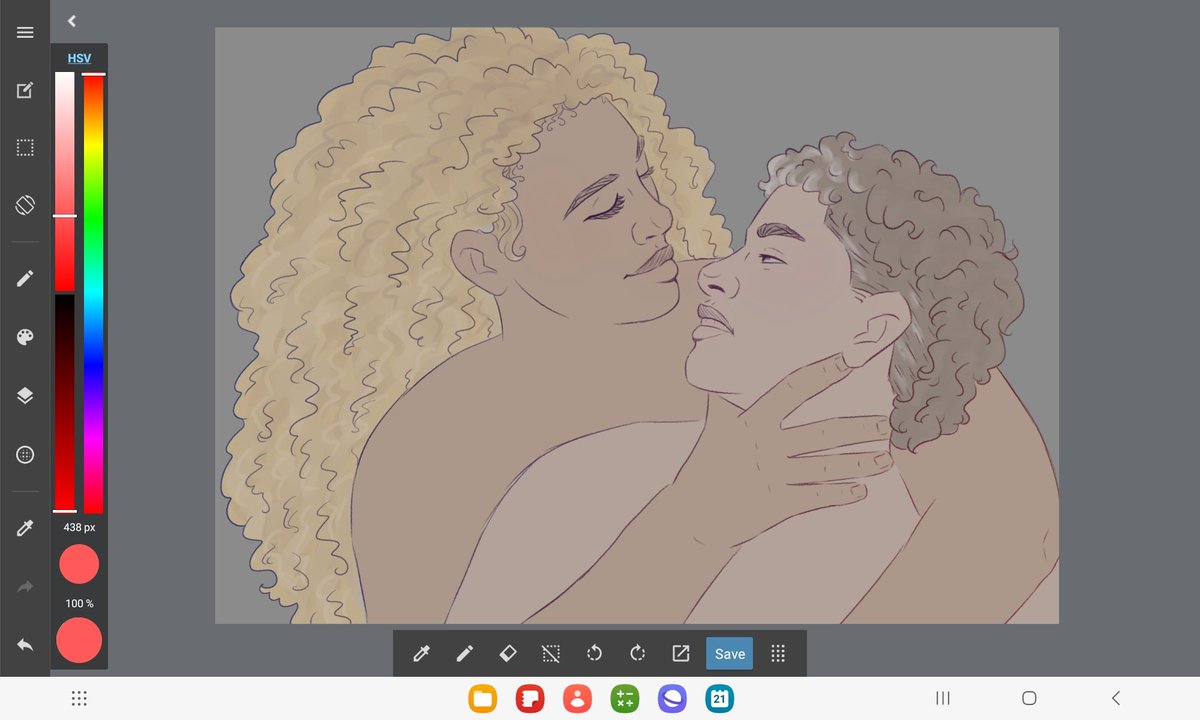Click the deselect selection icon in bottom toolbar

point(550,654)
